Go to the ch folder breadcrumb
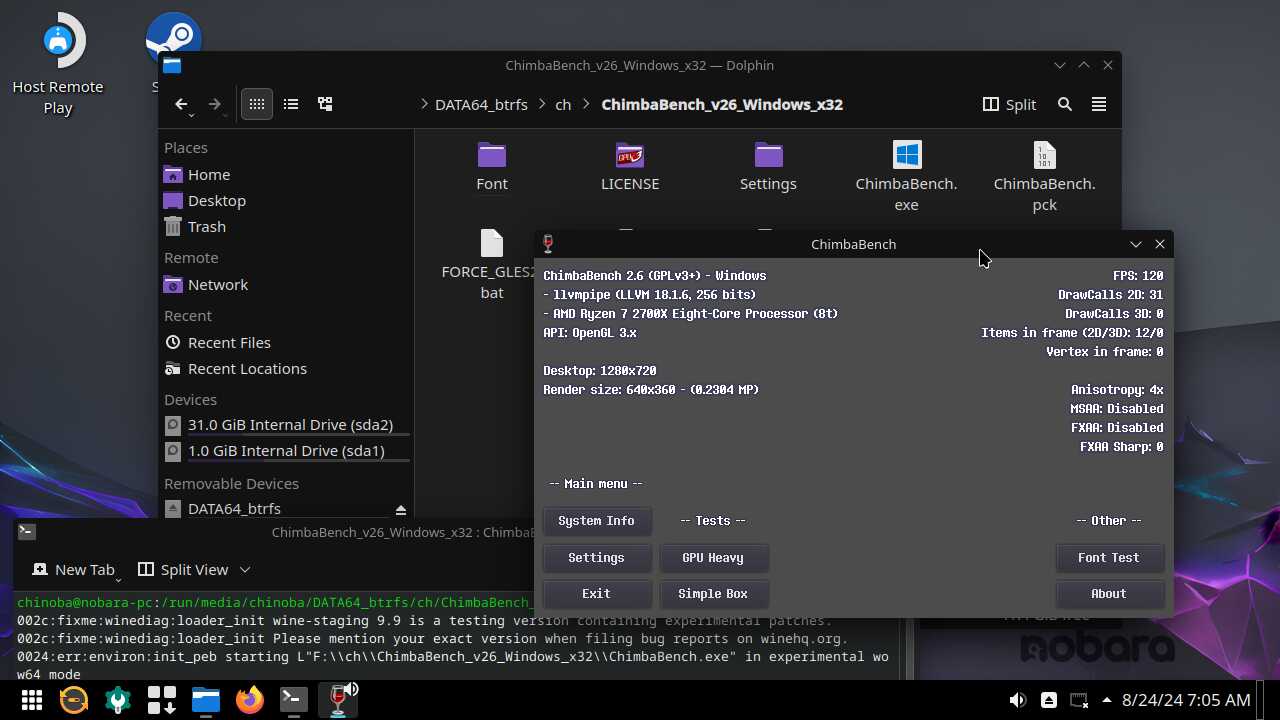 pyautogui.click(x=563, y=104)
